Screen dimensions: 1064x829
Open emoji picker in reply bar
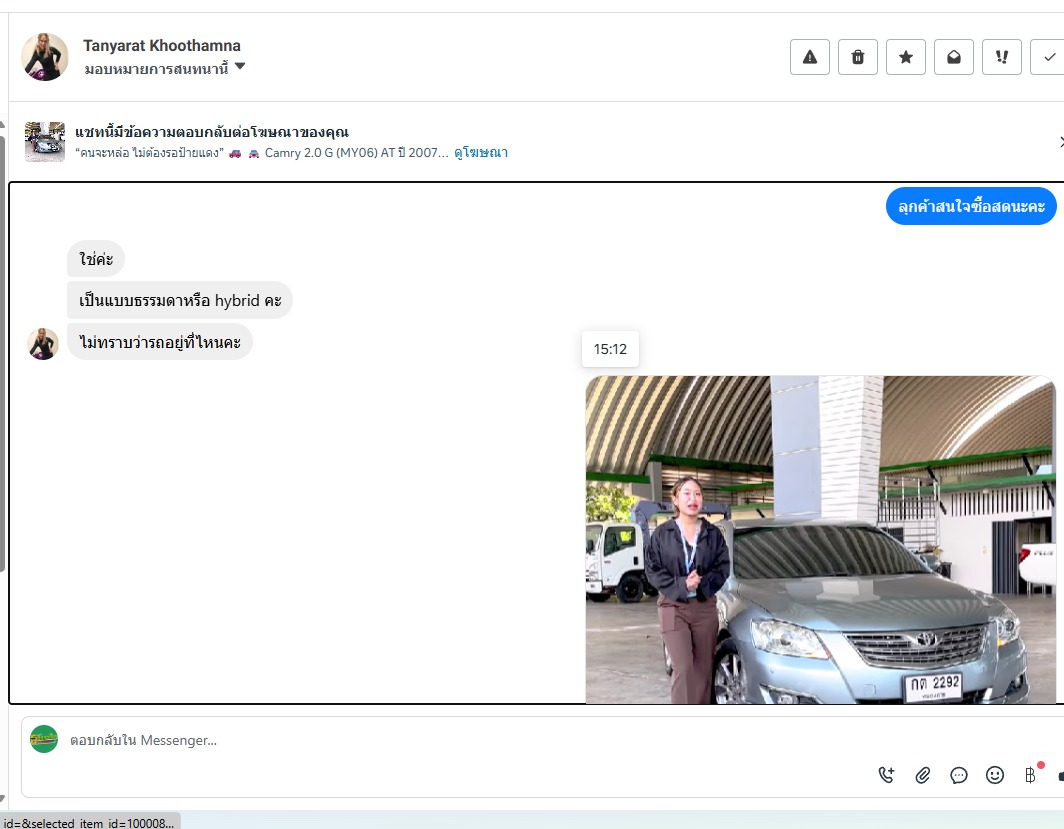[x=995, y=775]
